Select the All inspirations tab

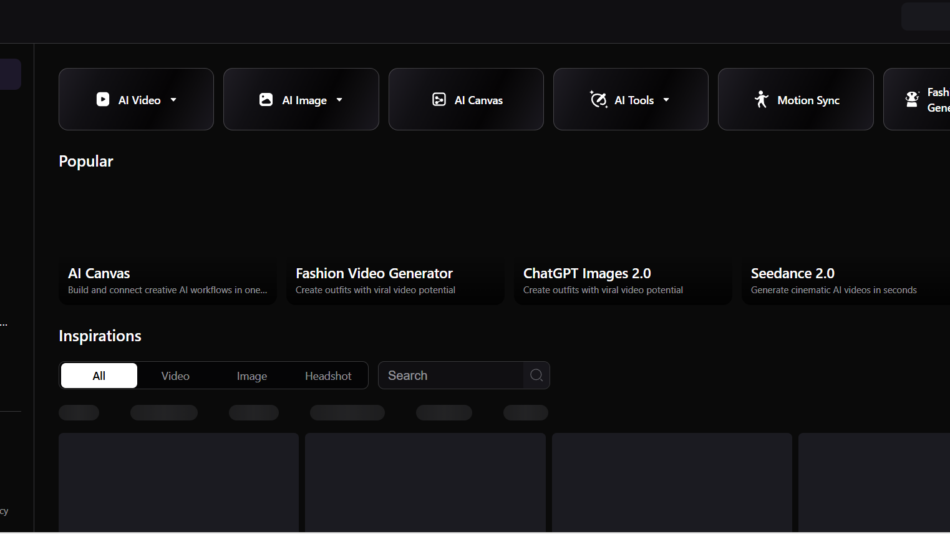click(99, 376)
